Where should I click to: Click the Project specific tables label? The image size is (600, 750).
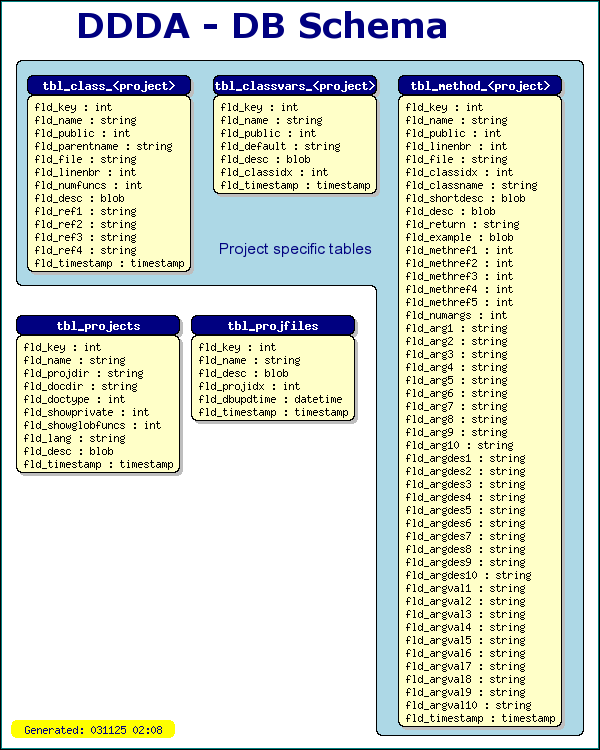point(295,249)
